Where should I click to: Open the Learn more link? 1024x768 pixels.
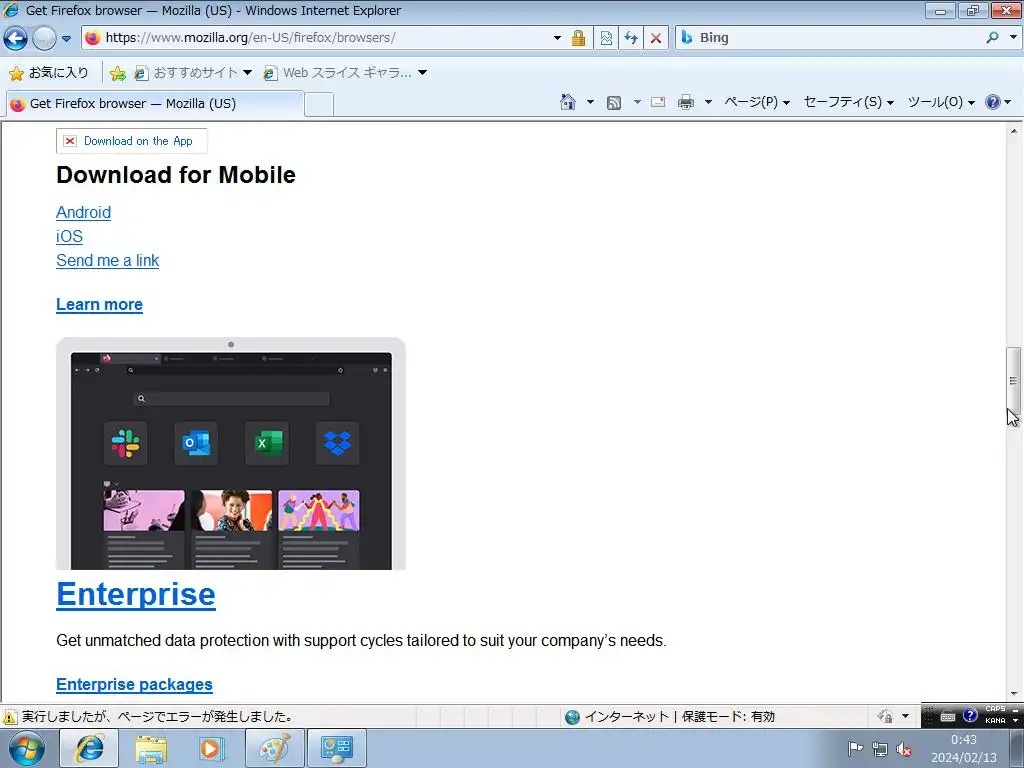click(x=99, y=304)
